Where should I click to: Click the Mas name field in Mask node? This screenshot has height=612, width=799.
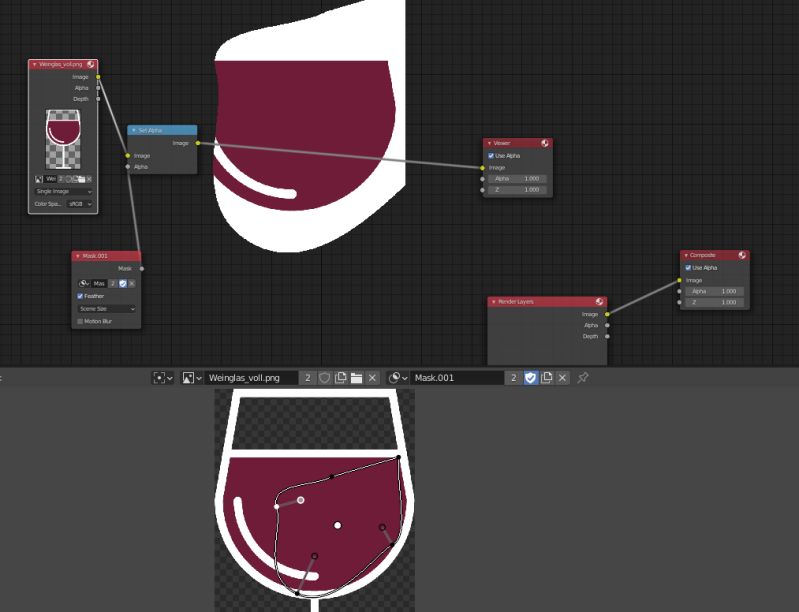99,283
